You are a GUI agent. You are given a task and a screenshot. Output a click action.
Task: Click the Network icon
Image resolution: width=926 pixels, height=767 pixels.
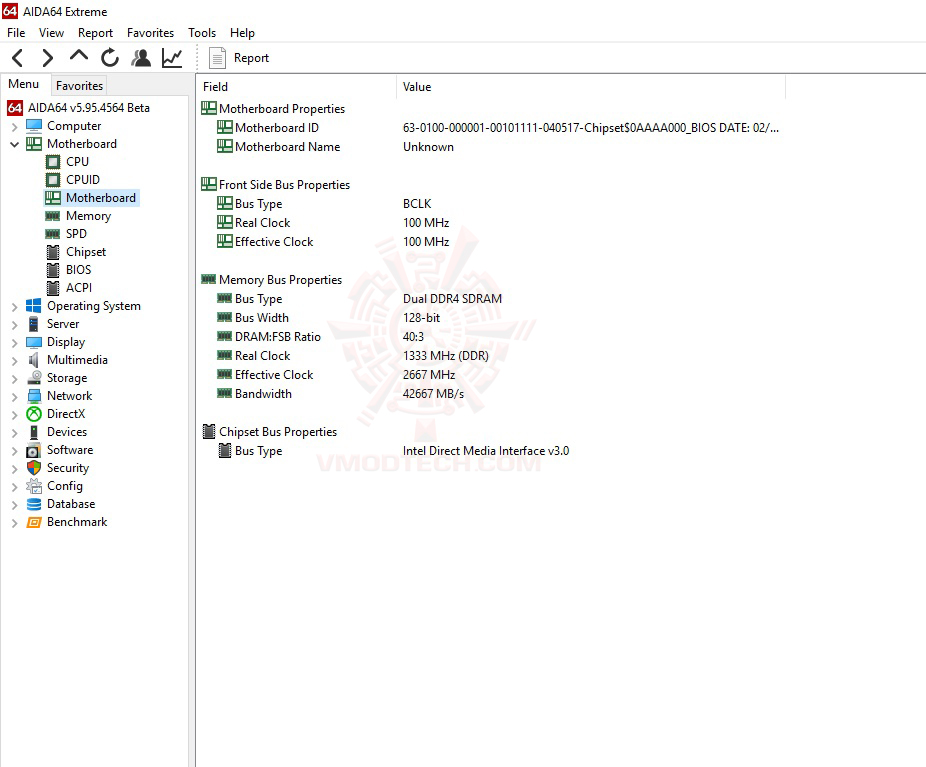point(34,396)
